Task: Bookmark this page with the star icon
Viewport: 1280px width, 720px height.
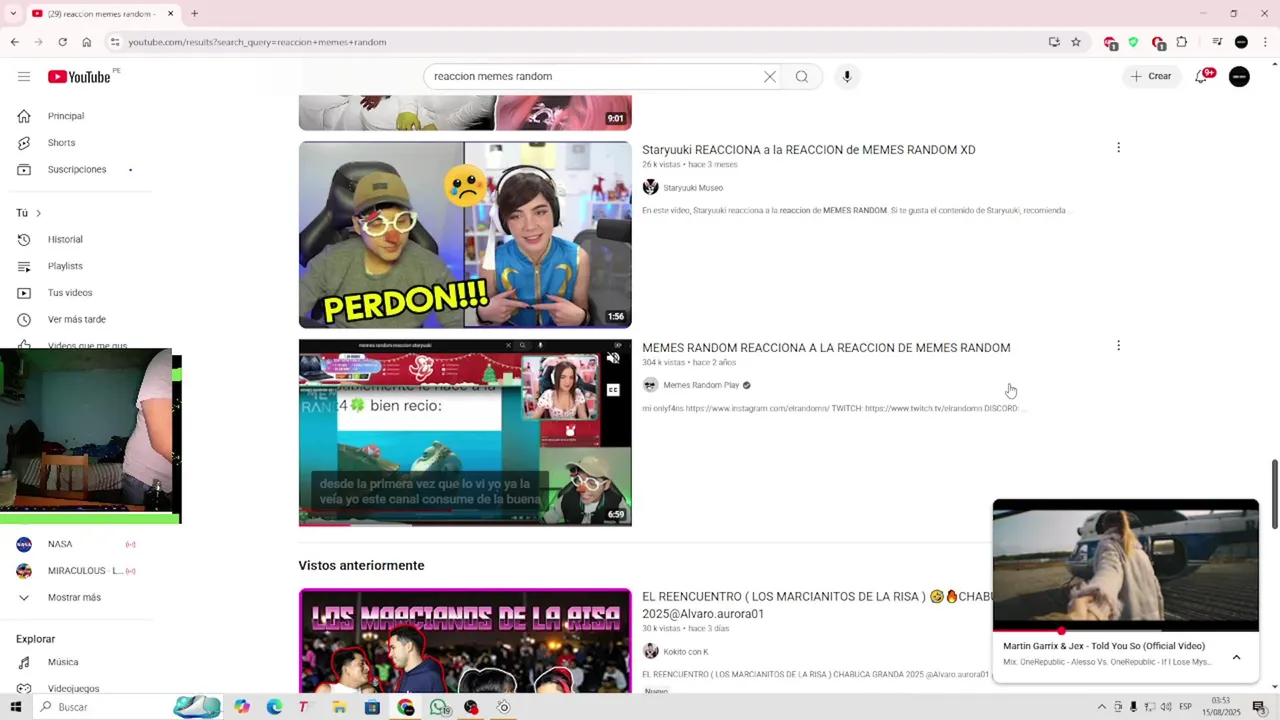Action: pyautogui.click(x=1076, y=42)
